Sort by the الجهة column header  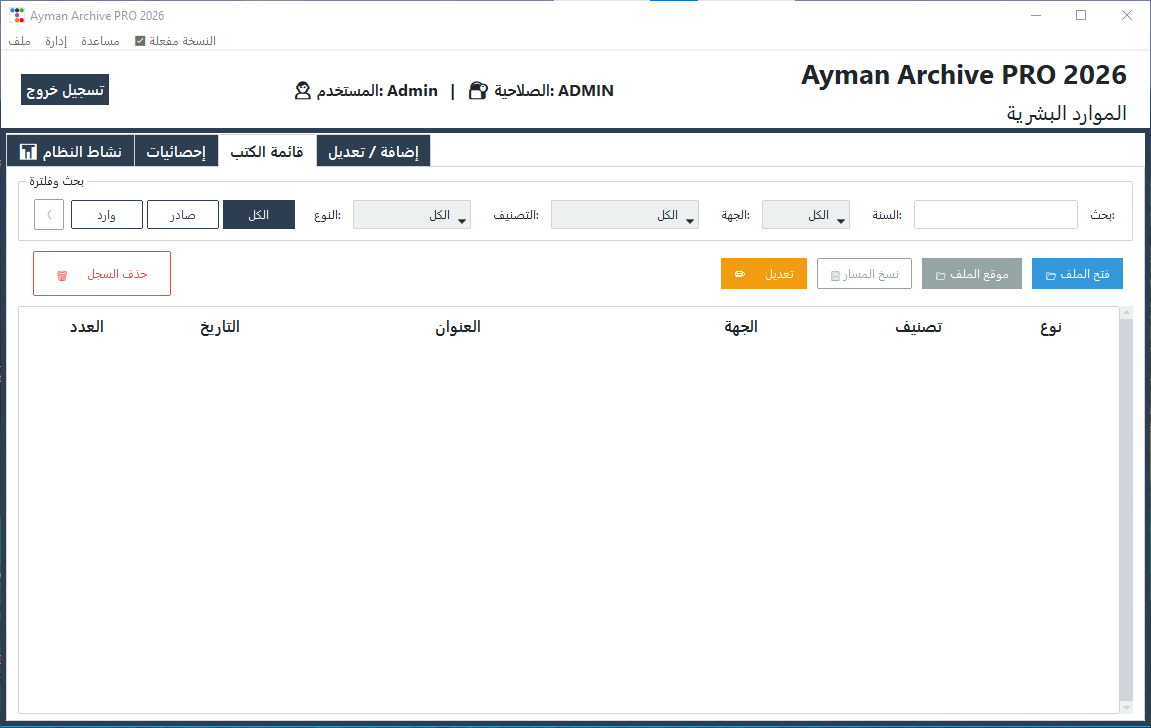point(741,327)
